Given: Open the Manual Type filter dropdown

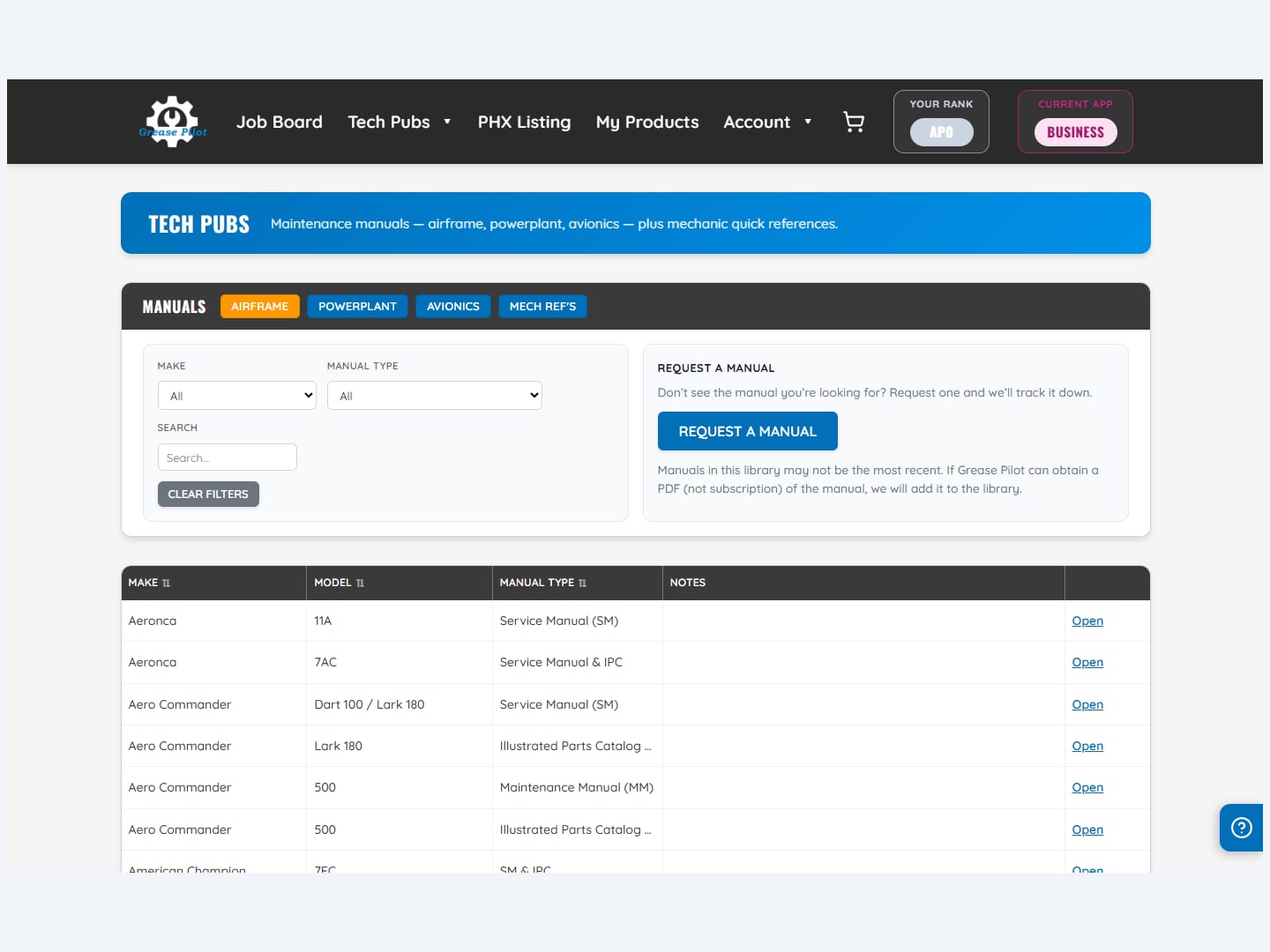Looking at the screenshot, I should [x=435, y=396].
